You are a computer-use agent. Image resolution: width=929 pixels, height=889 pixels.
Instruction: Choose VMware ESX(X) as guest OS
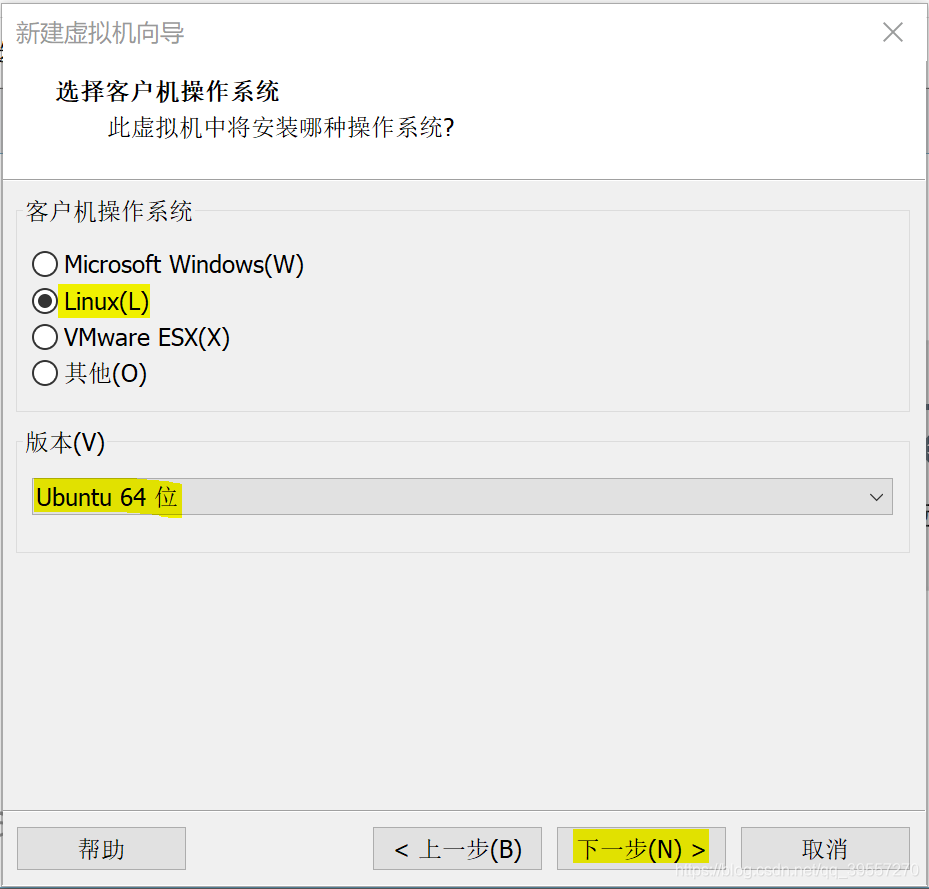point(45,337)
